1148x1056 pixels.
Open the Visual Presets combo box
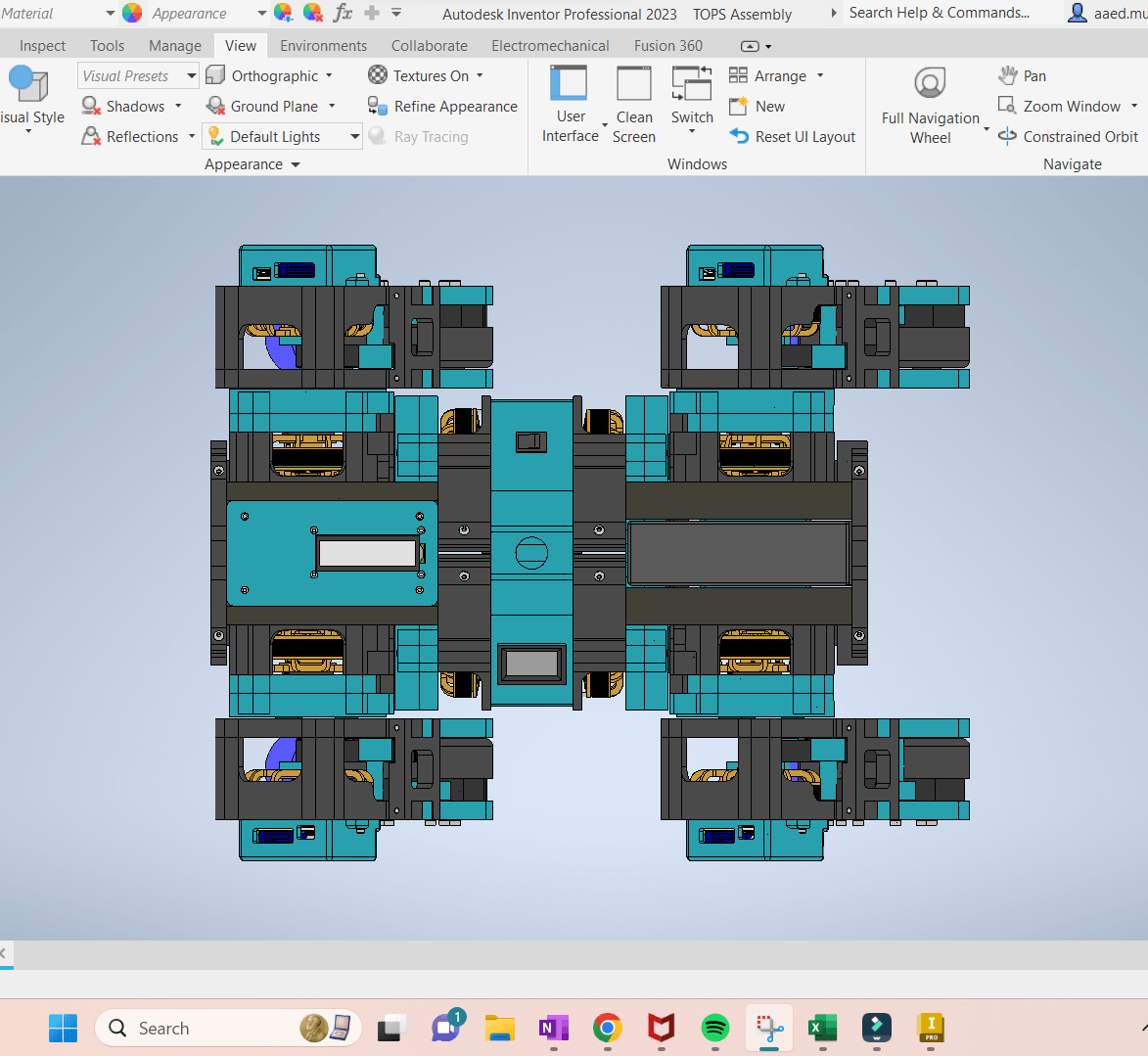coord(138,75)
